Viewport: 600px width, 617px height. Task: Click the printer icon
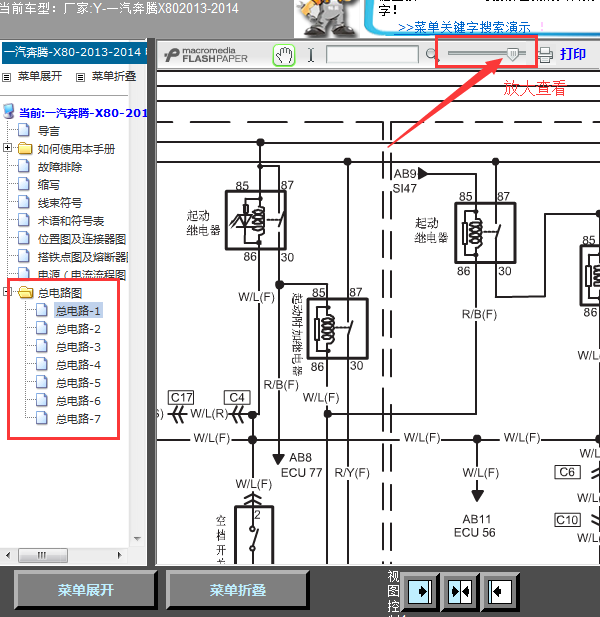[545, 55]
